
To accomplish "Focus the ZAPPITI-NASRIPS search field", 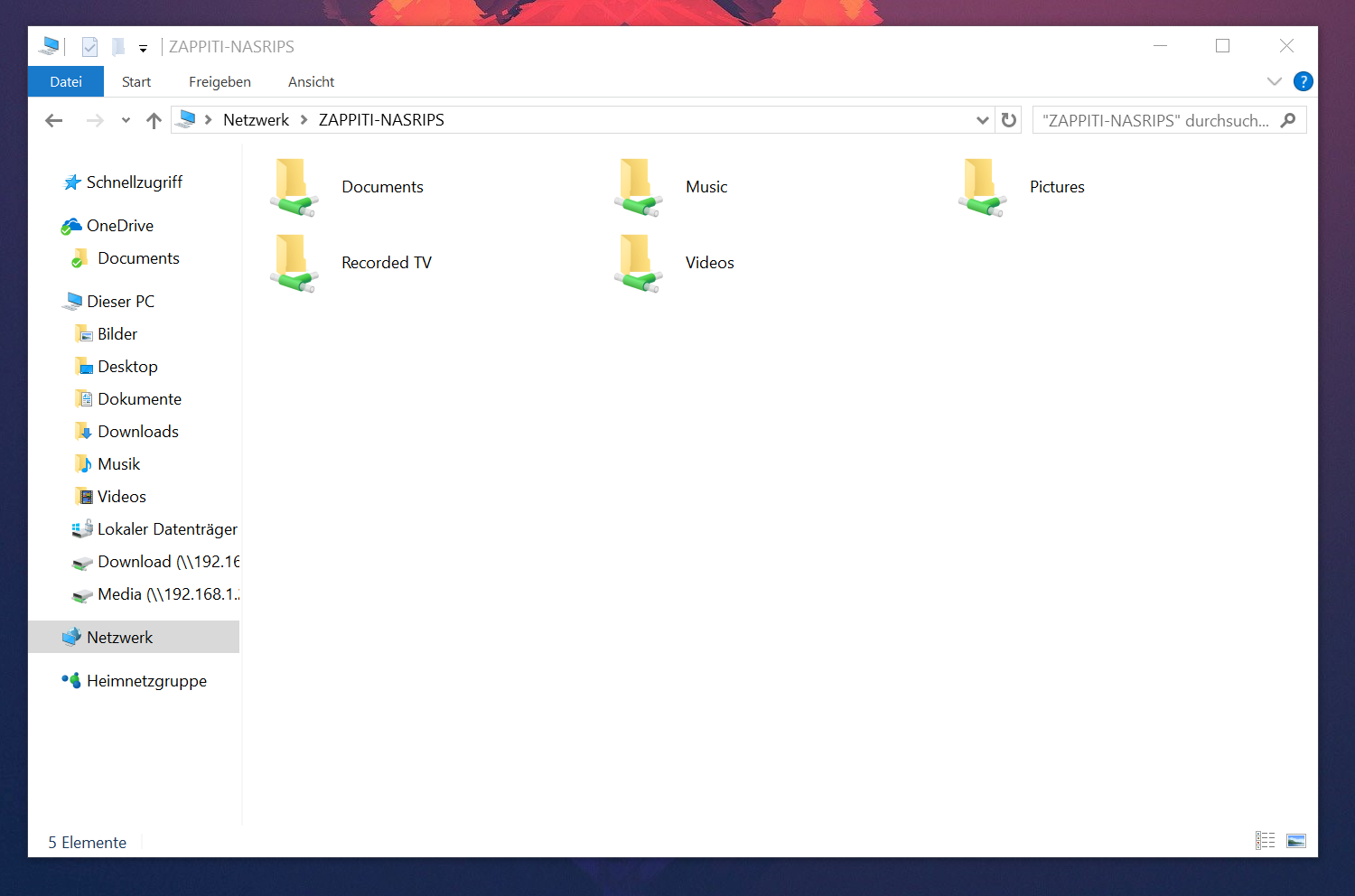I will 1169,120.
